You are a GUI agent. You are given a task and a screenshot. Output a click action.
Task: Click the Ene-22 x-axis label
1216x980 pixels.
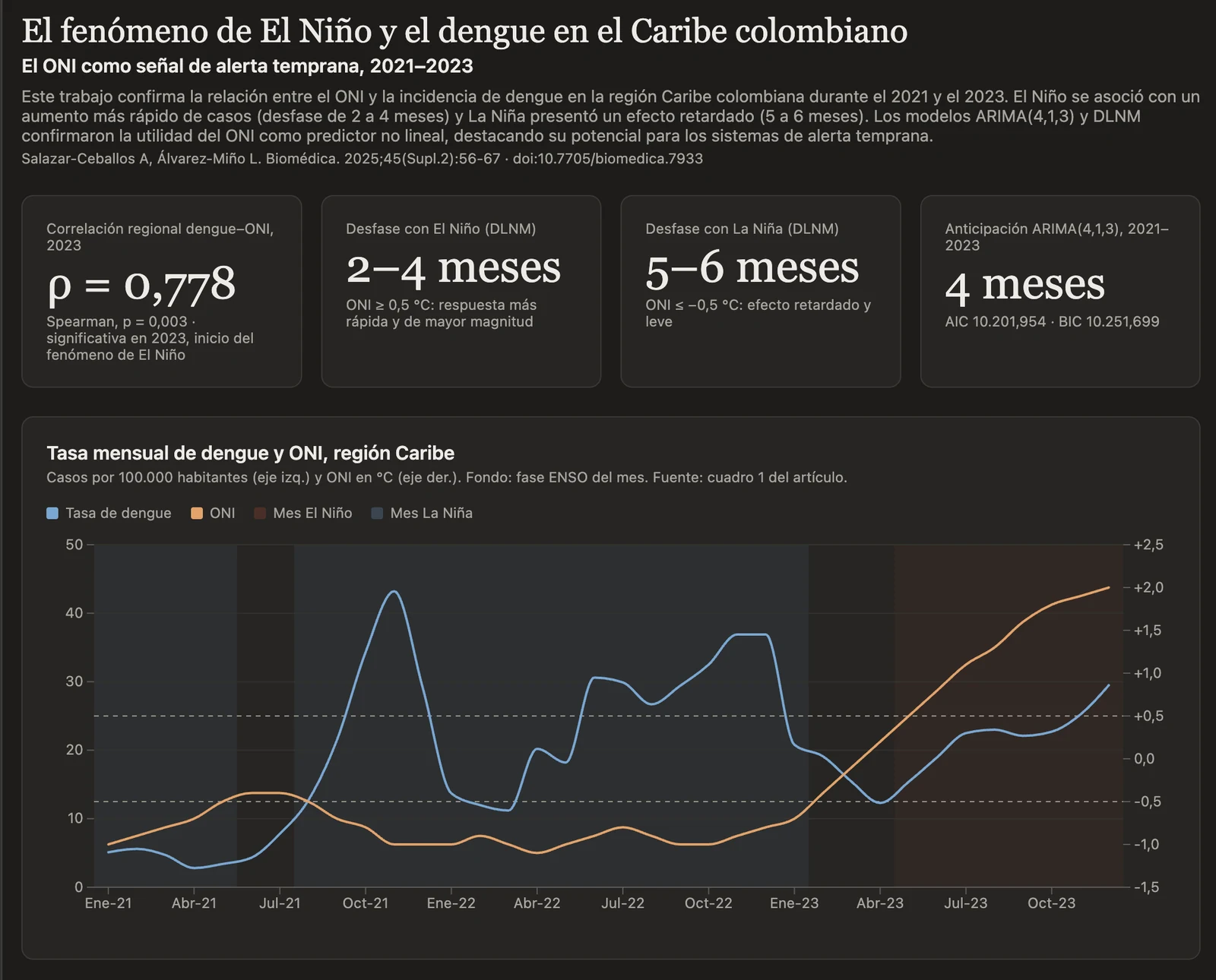click(451, 903)
